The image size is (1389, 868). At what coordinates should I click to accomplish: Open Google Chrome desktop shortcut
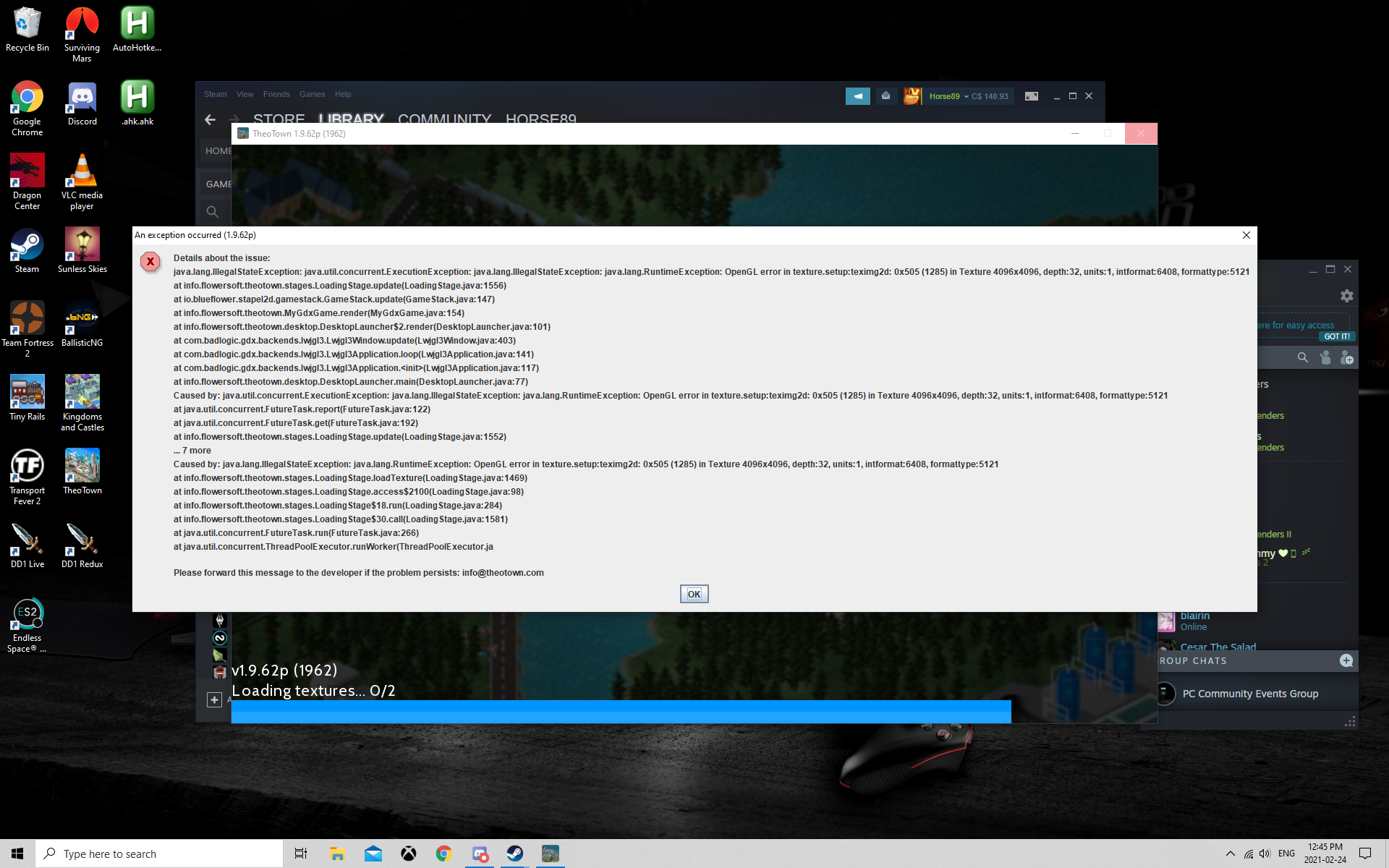click(27, 109)
